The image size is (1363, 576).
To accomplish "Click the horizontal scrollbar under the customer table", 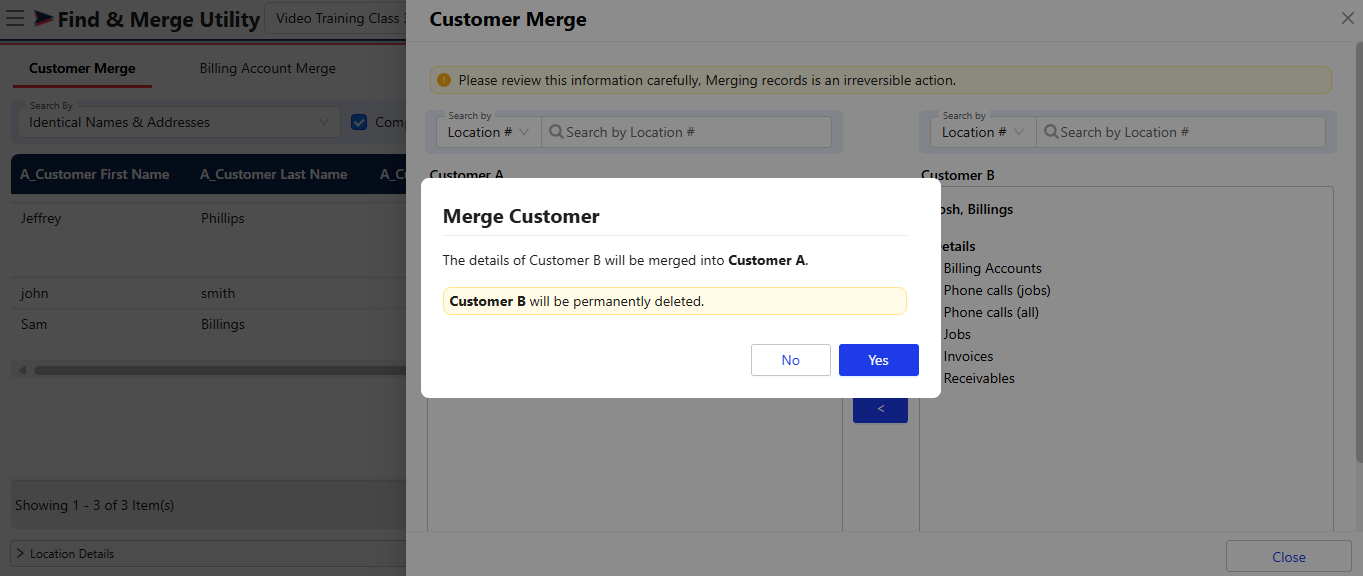I will point(200,370).
